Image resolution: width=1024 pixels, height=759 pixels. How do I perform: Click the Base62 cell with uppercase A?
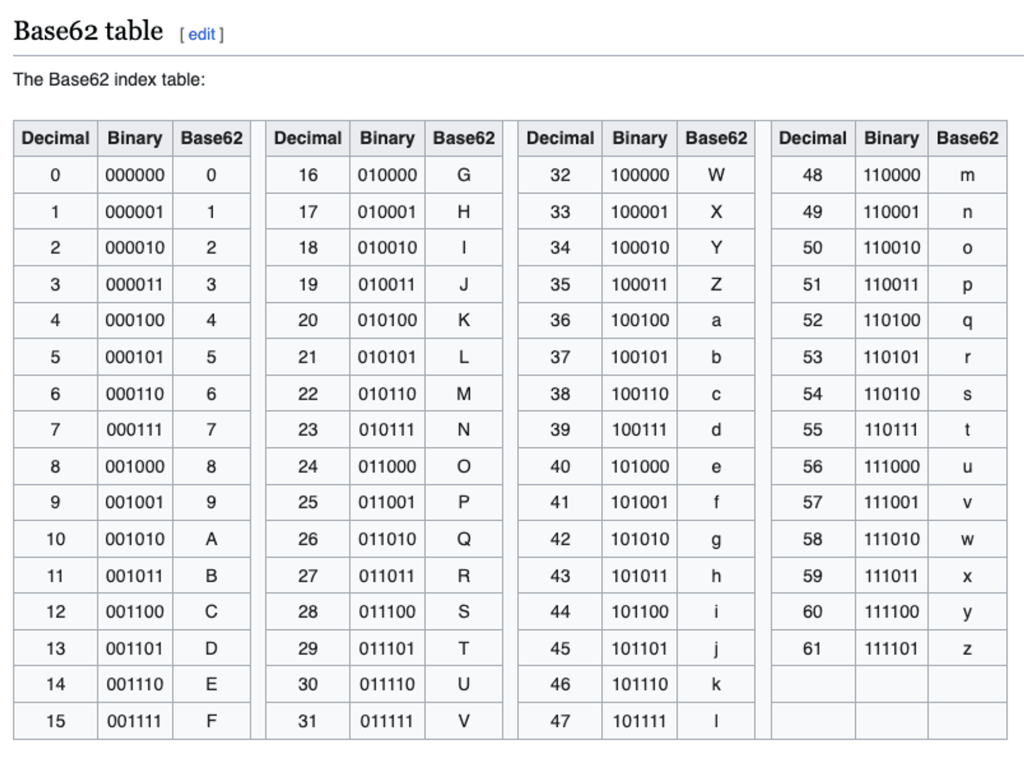click(x=211, y=539)
